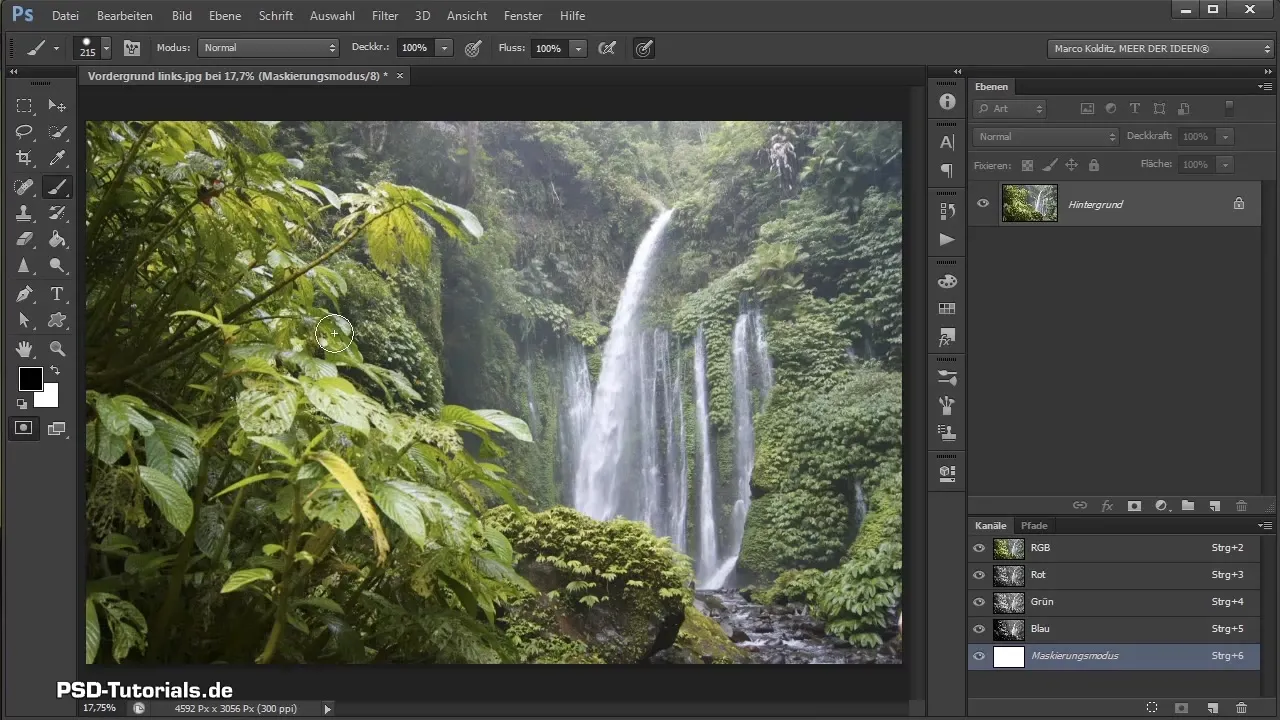Toggle the brush panel in options bar
The image size is (1280, 720).
click(131, 47)
